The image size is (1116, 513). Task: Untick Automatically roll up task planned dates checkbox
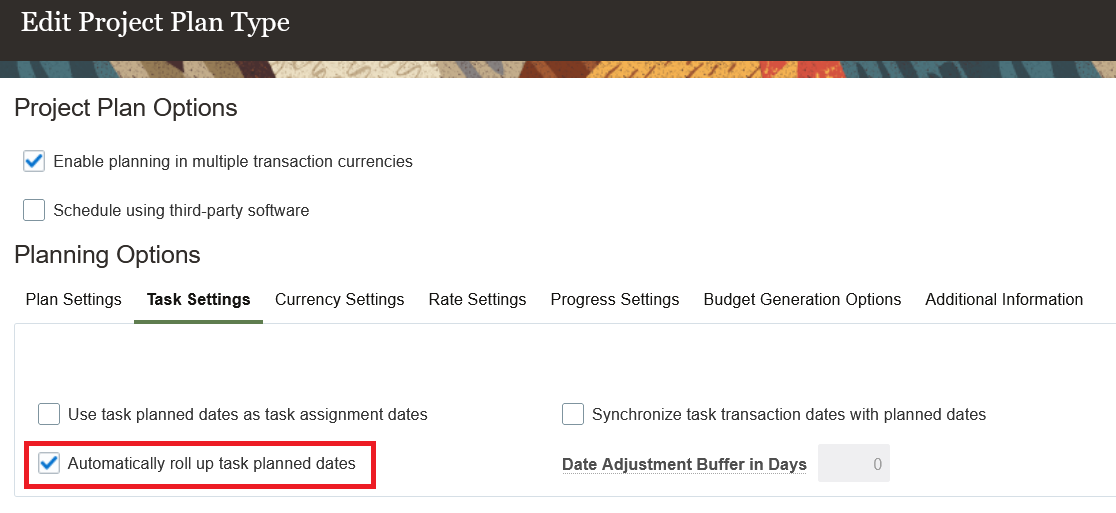tap(49, 464)
